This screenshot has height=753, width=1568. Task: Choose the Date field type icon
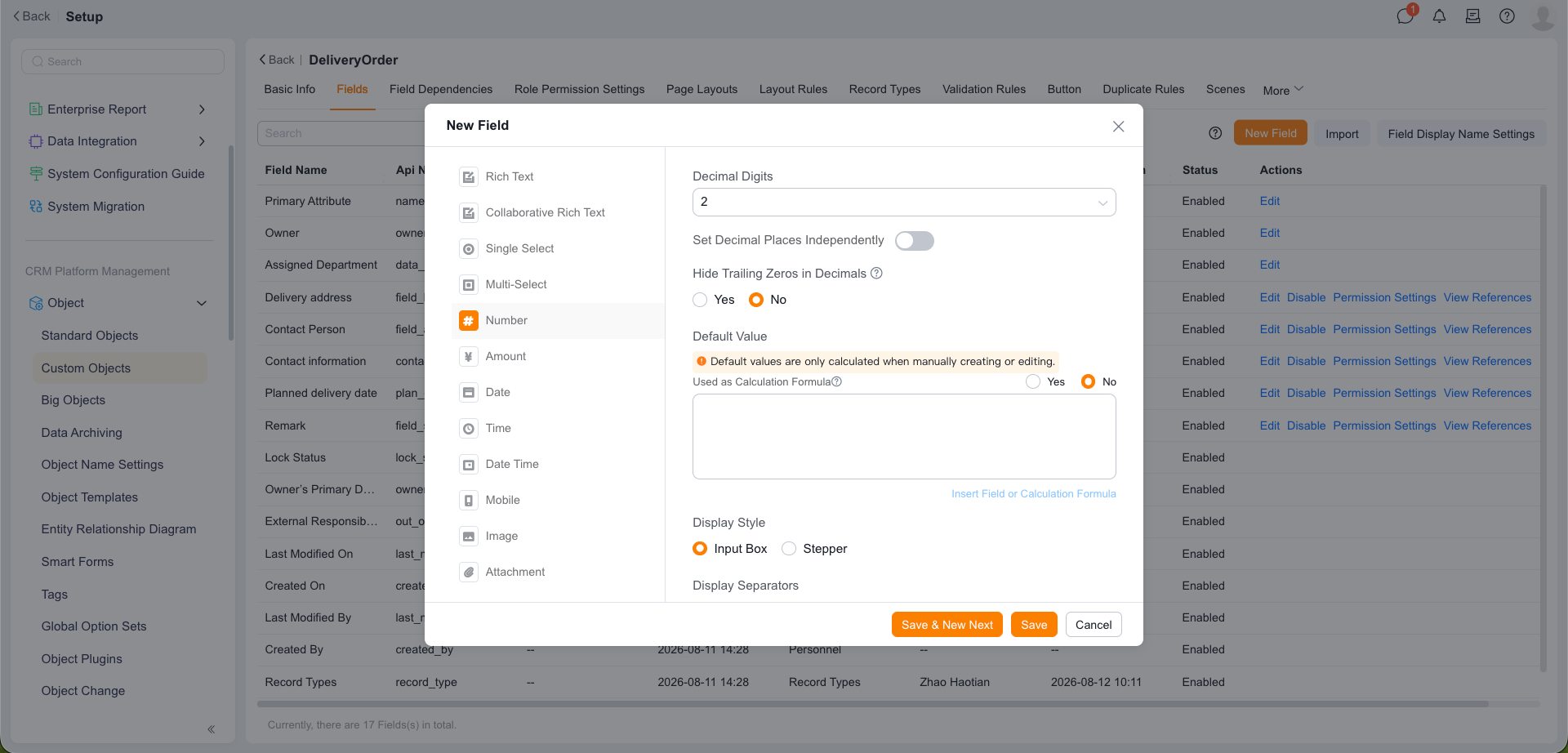pyautogui.click(x=469, y=392)
